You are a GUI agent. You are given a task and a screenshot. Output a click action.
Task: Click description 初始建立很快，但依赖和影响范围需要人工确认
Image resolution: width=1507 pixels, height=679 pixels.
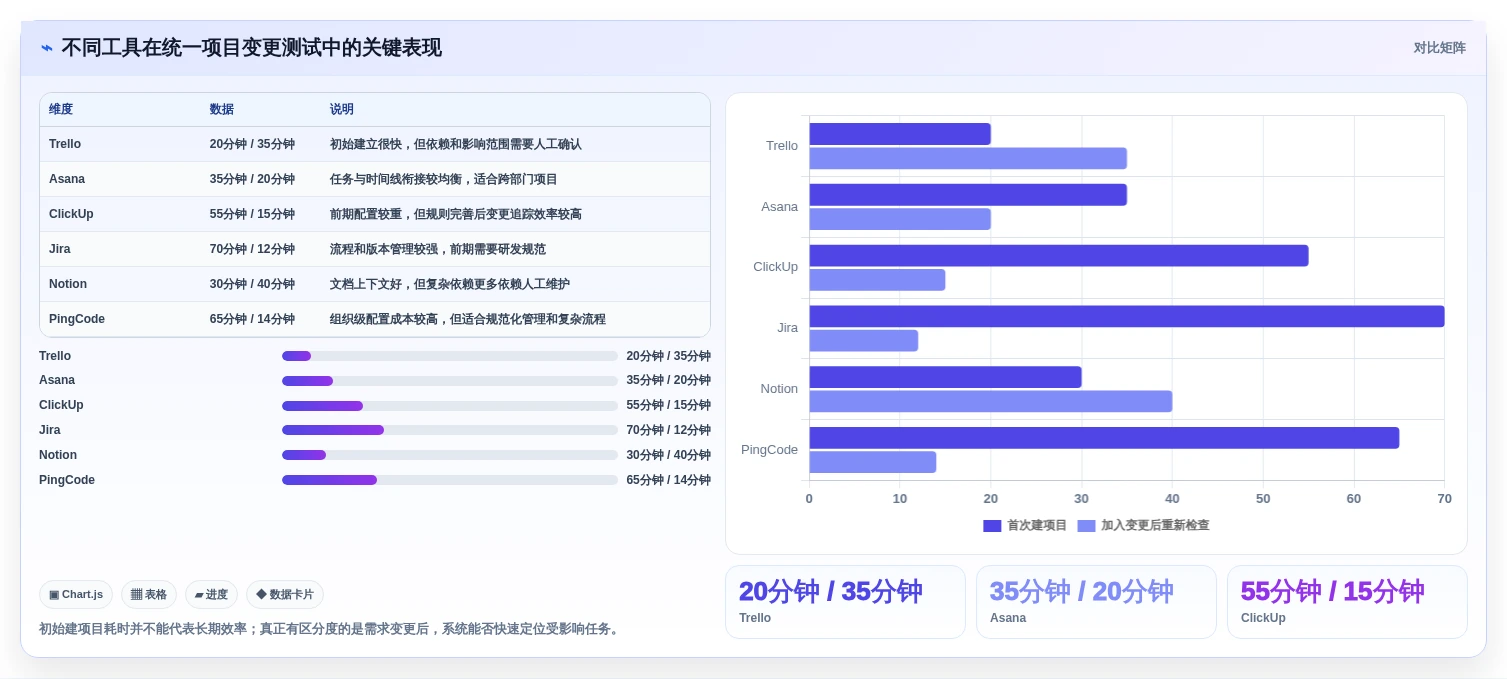pos(456,144)
